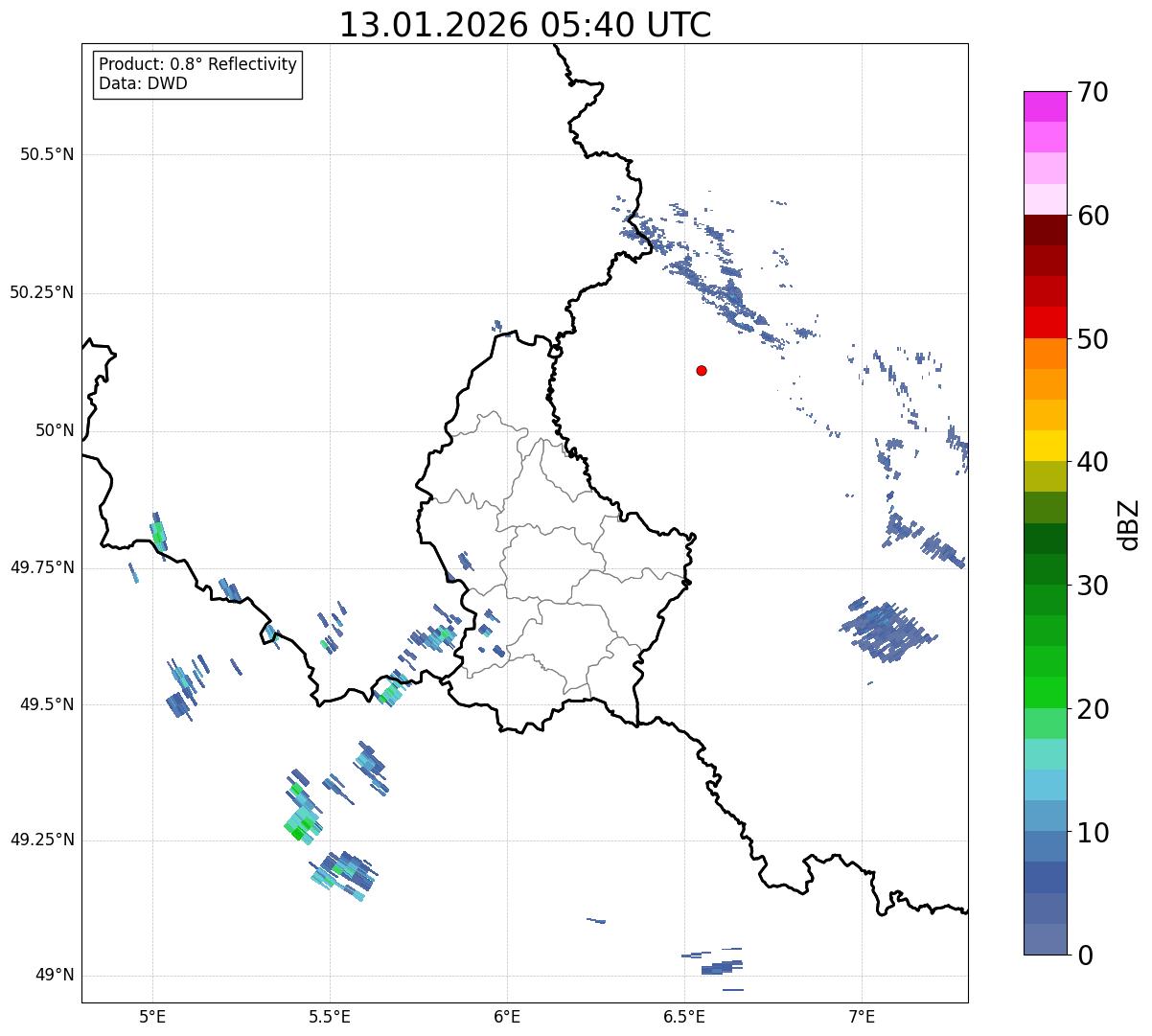Click the 49.5°N latitude label

[x=47, y=704]
